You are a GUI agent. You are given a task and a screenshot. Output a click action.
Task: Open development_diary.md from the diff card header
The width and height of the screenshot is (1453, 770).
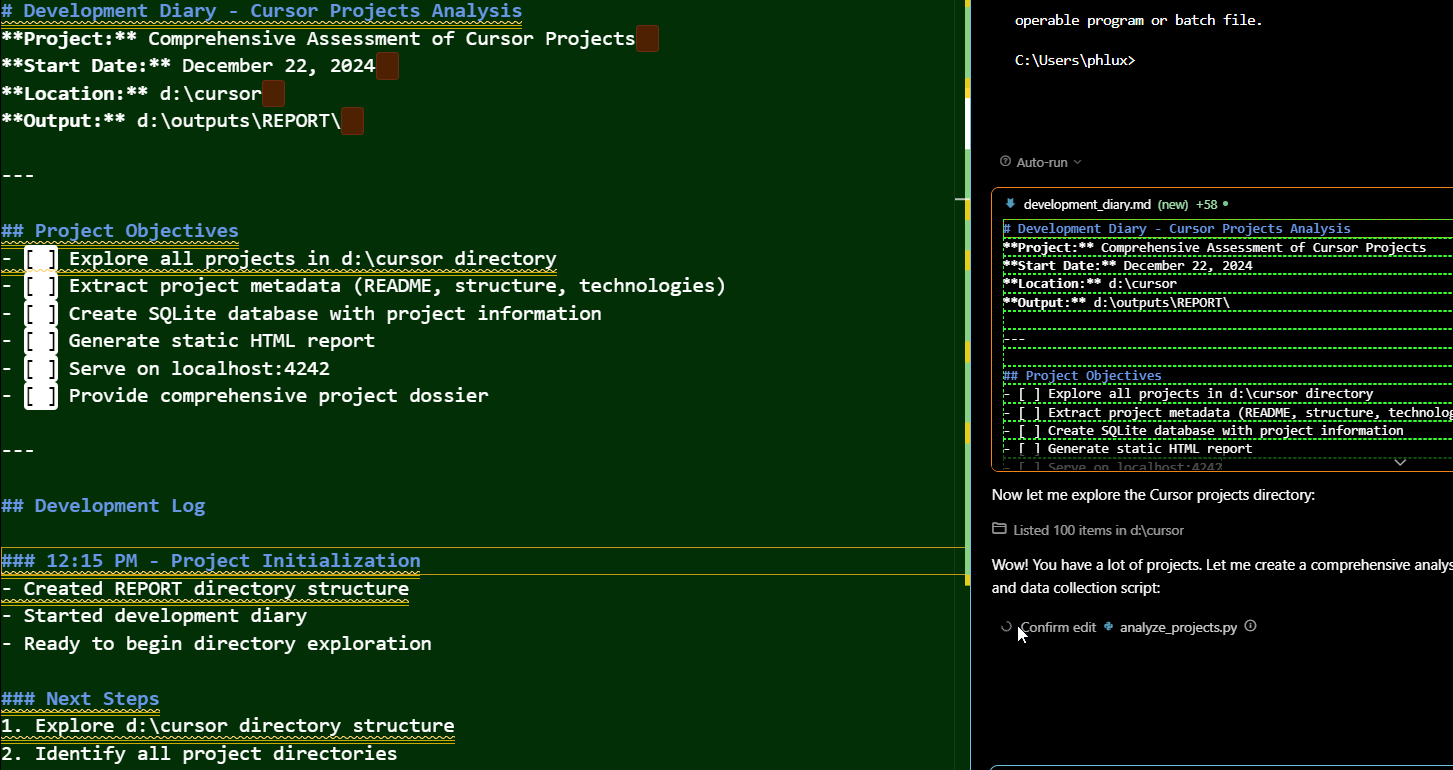(1087, 204)
